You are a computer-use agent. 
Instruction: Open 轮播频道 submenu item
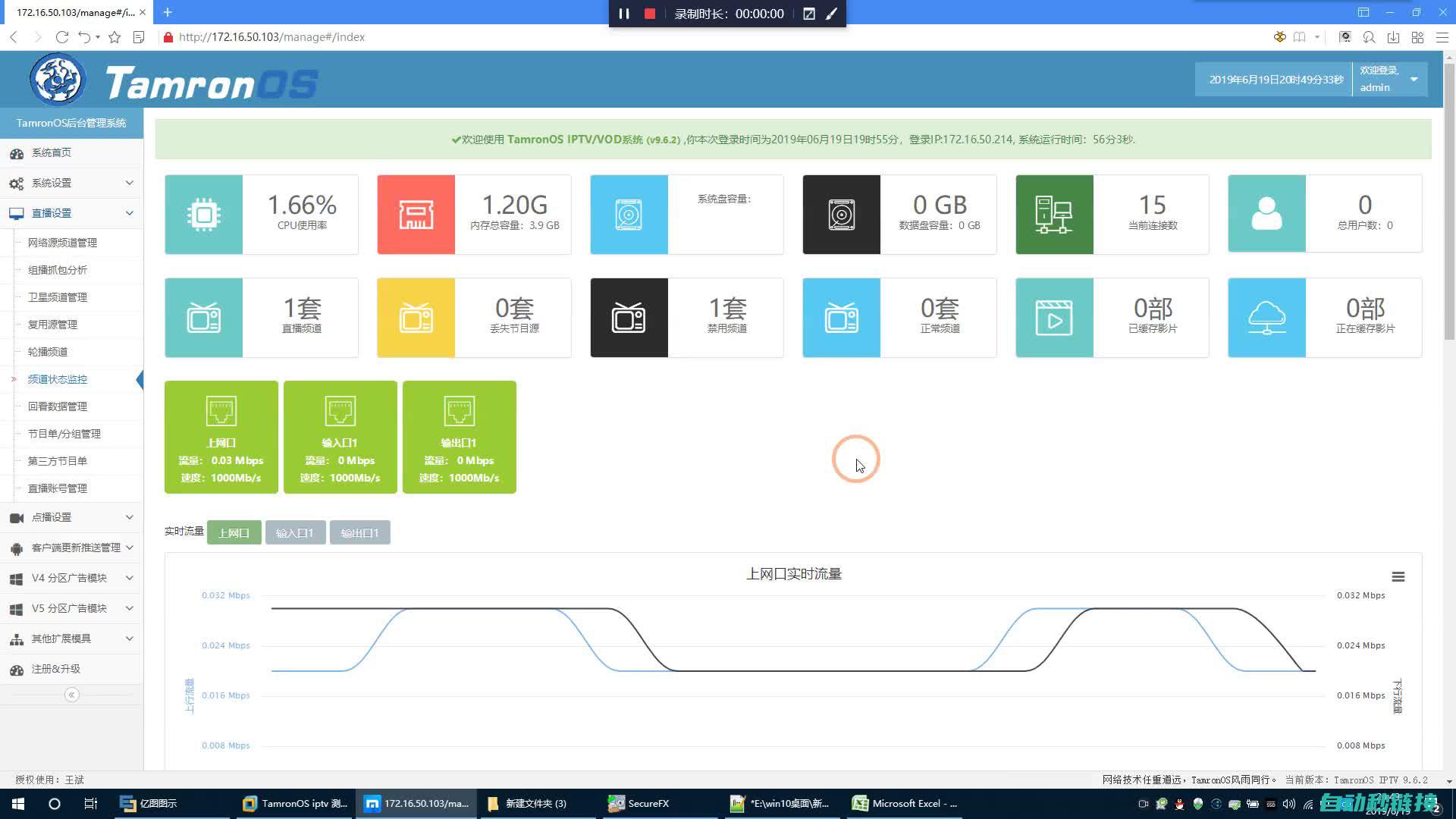coord(48,352)
